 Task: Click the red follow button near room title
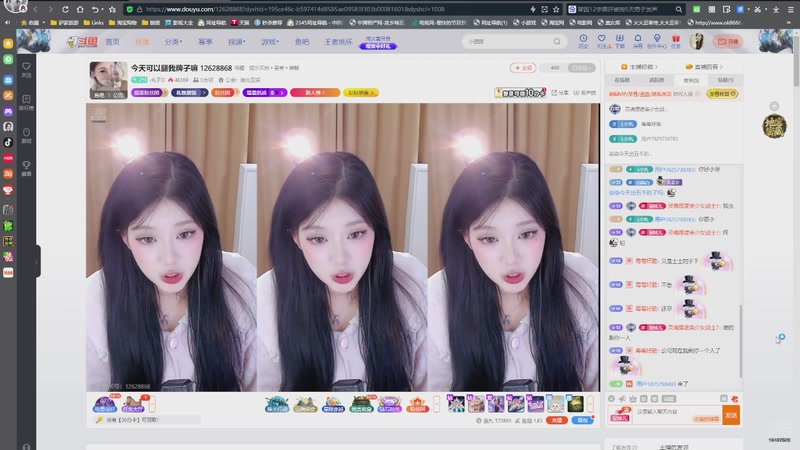point(523,67)
